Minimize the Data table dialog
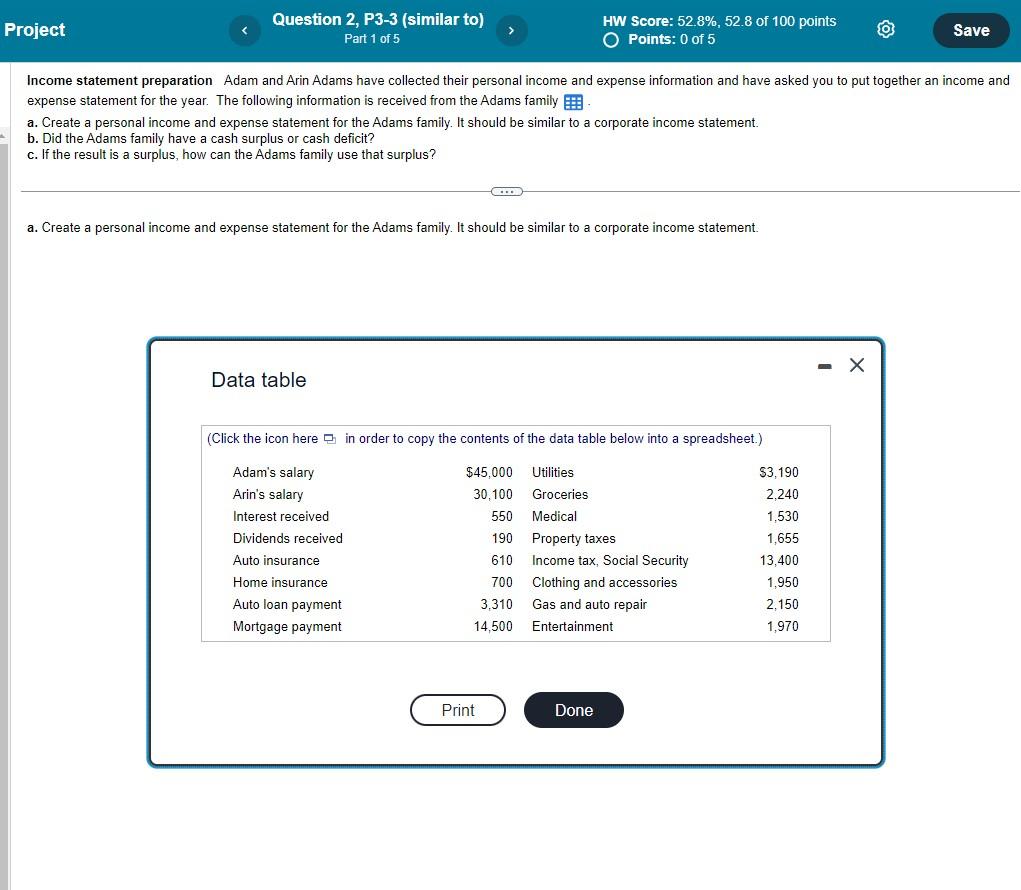 pyautogui.click(x=824, y=366)
